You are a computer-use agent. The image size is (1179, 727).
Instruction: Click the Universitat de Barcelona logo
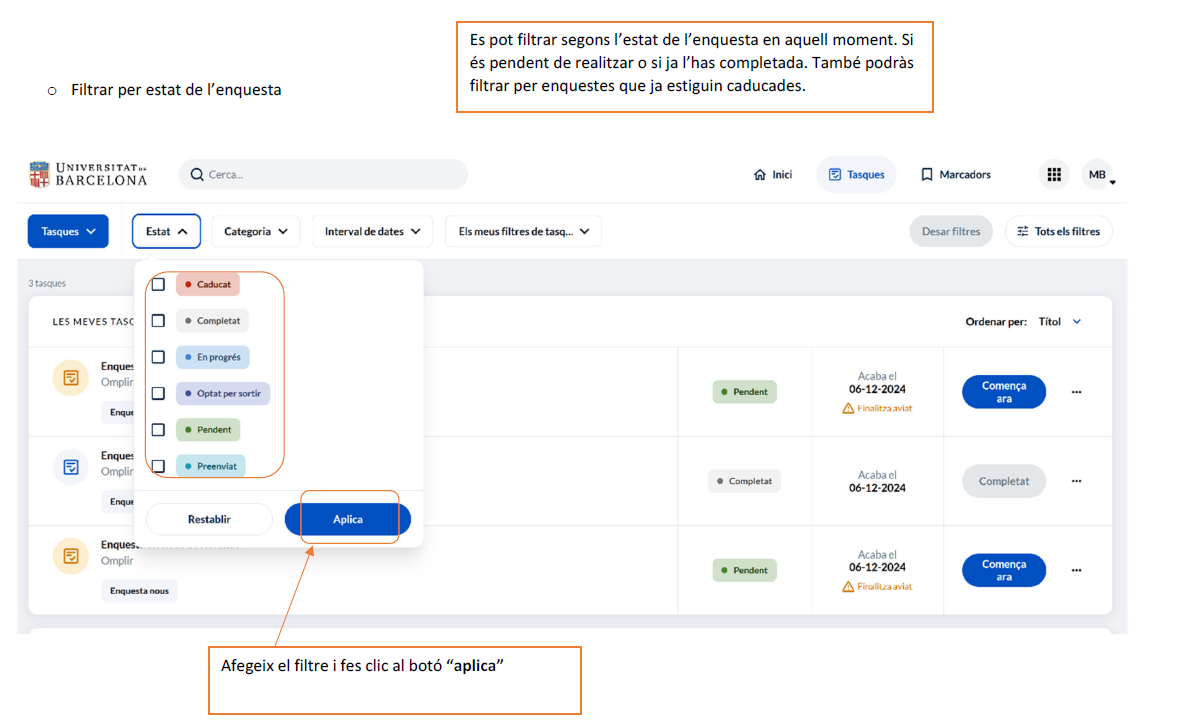click(88, 174)
